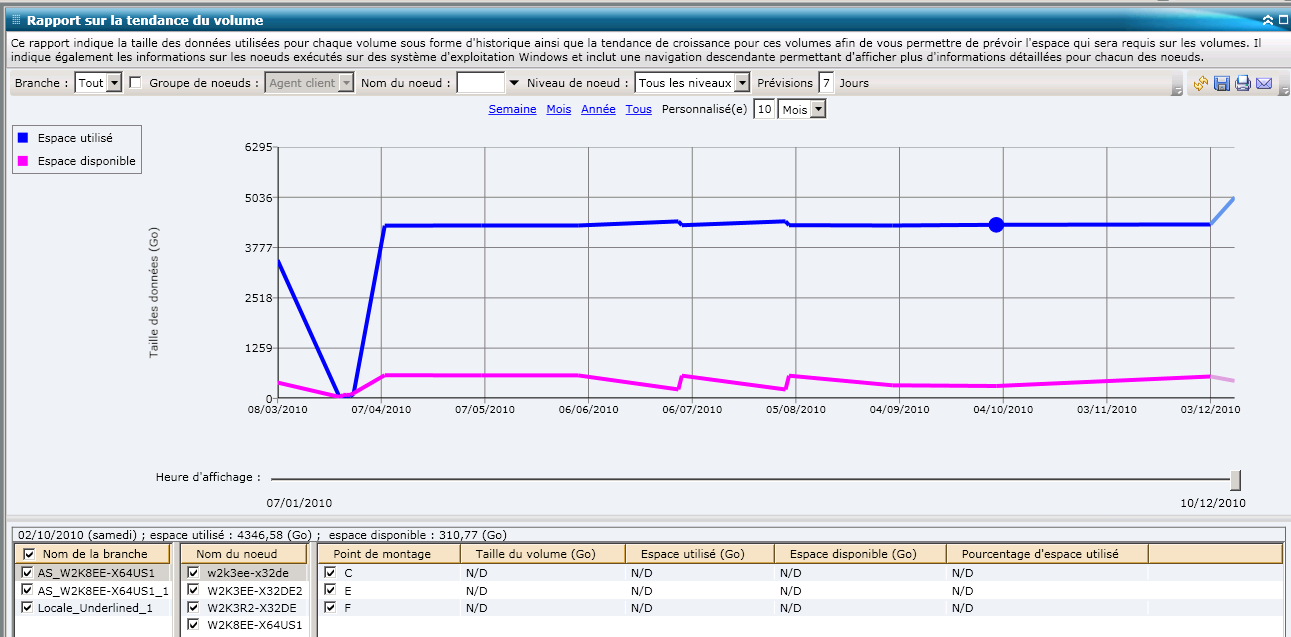Open the custom period unit dropdown showing Mois
The image size is (1291, 637).
pos(802,109)
